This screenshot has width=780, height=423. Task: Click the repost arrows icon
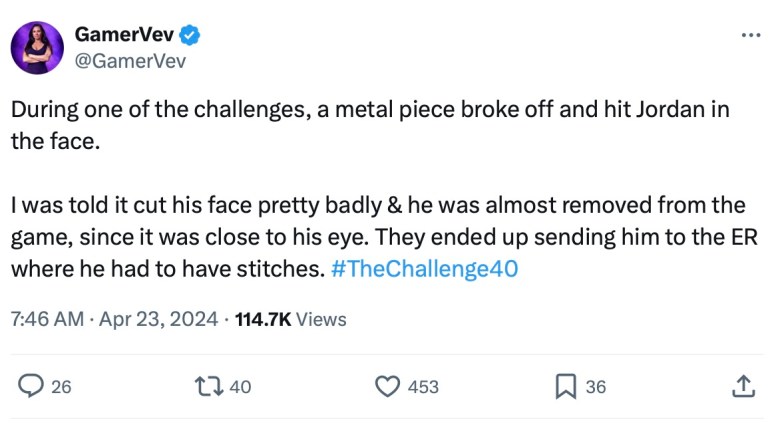point(212,385)
